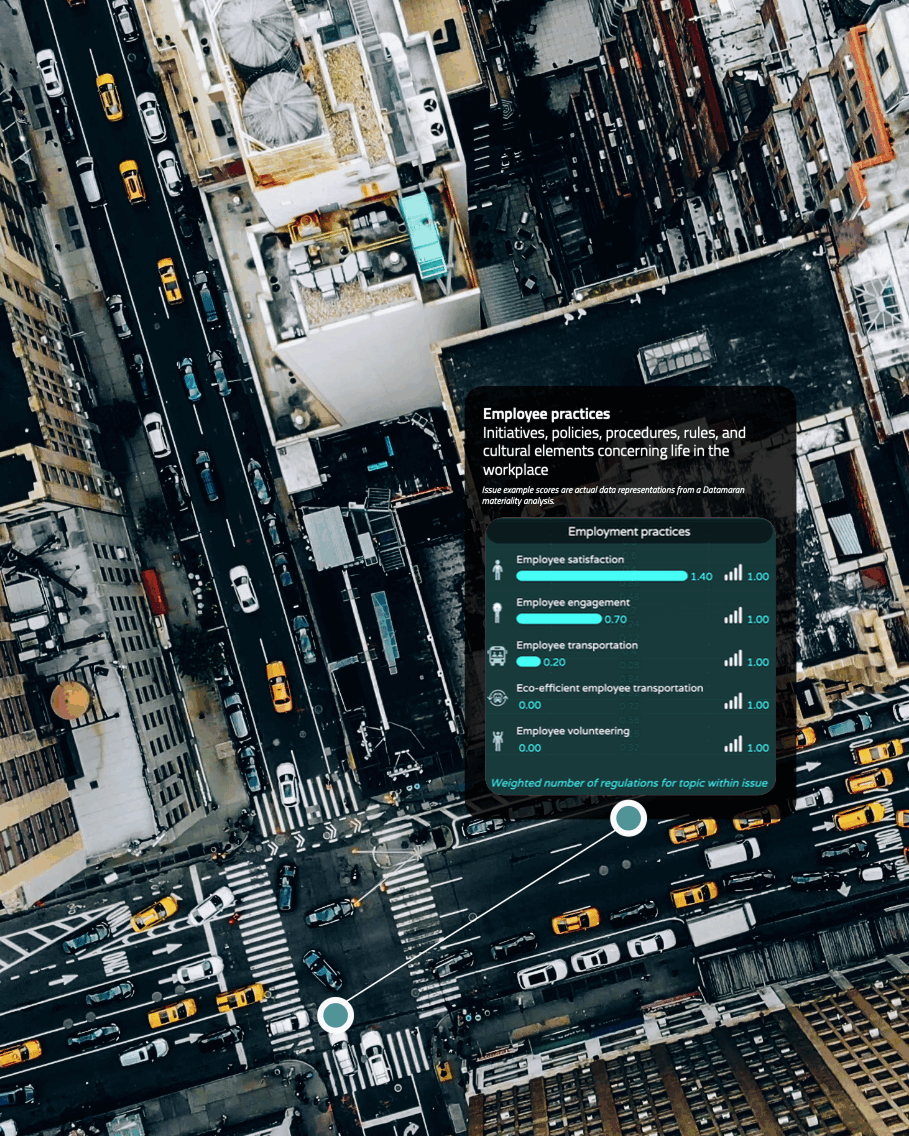Click the Eco-efficient employee transportation label

[609, 688]
